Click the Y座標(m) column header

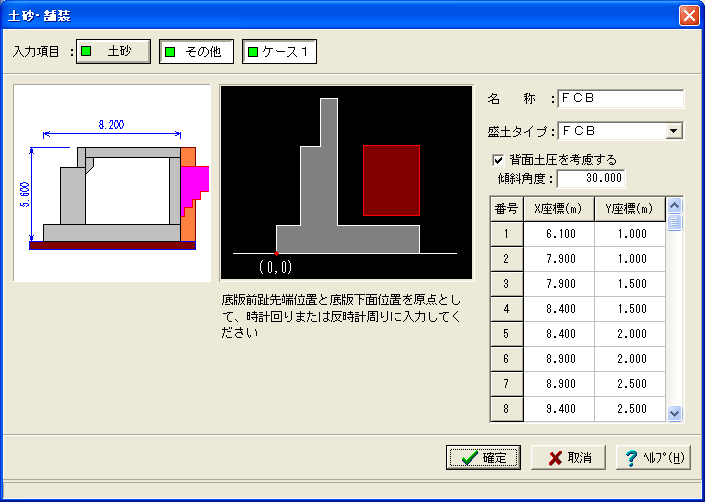click(x=630, y=209)
